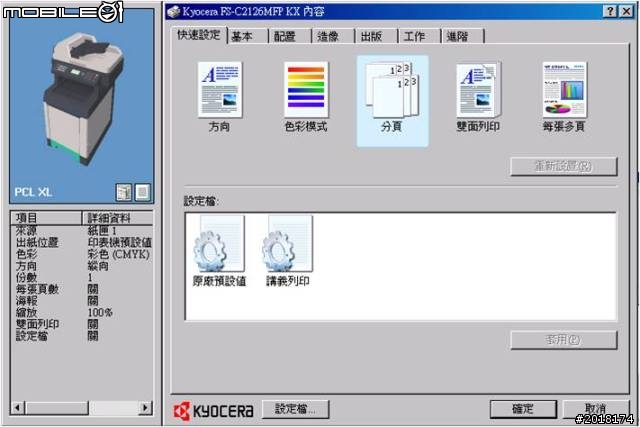This screenshot has height=427, width=640.
Task: Select the 縮放 row showing 100%
Action: click(x=82, y=313)
